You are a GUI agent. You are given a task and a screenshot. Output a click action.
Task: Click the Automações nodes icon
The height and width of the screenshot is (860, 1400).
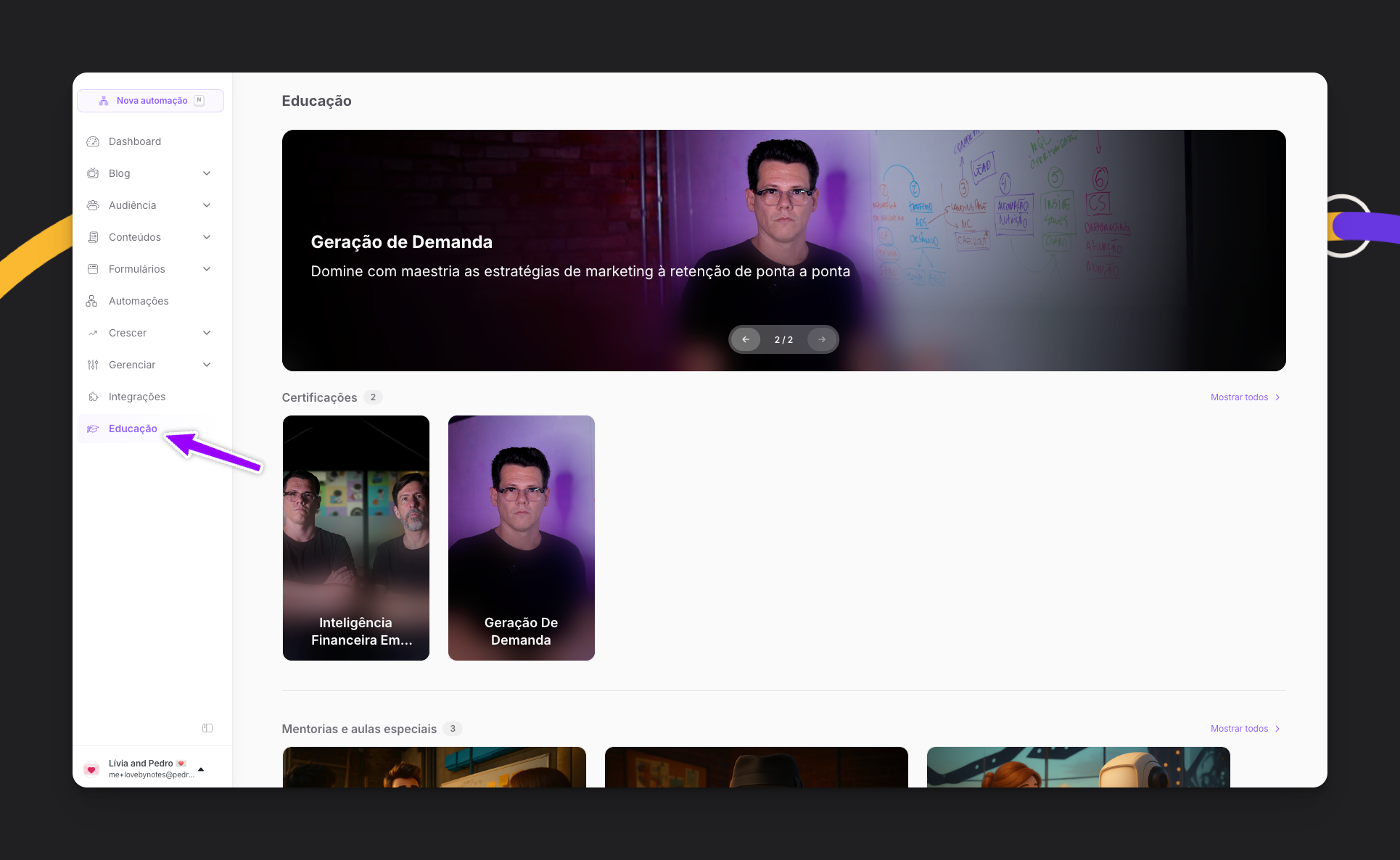coord(91,301)
